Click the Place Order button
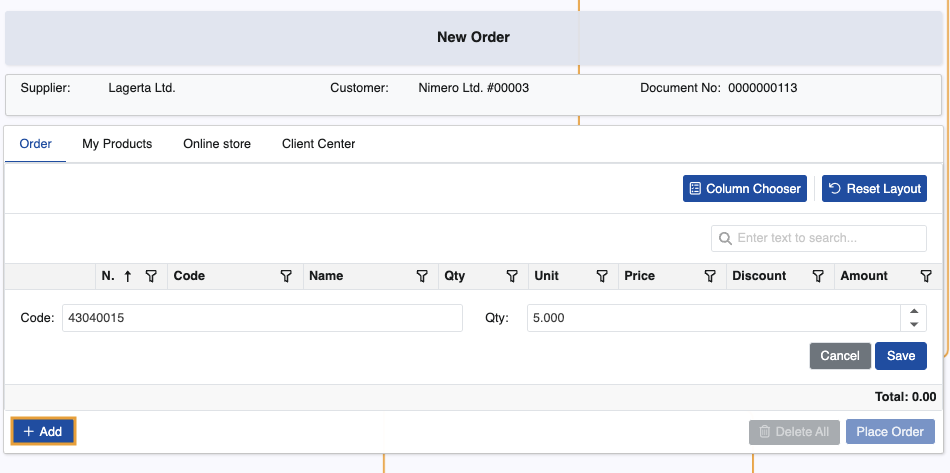950x473 pixels. point(890,432)
